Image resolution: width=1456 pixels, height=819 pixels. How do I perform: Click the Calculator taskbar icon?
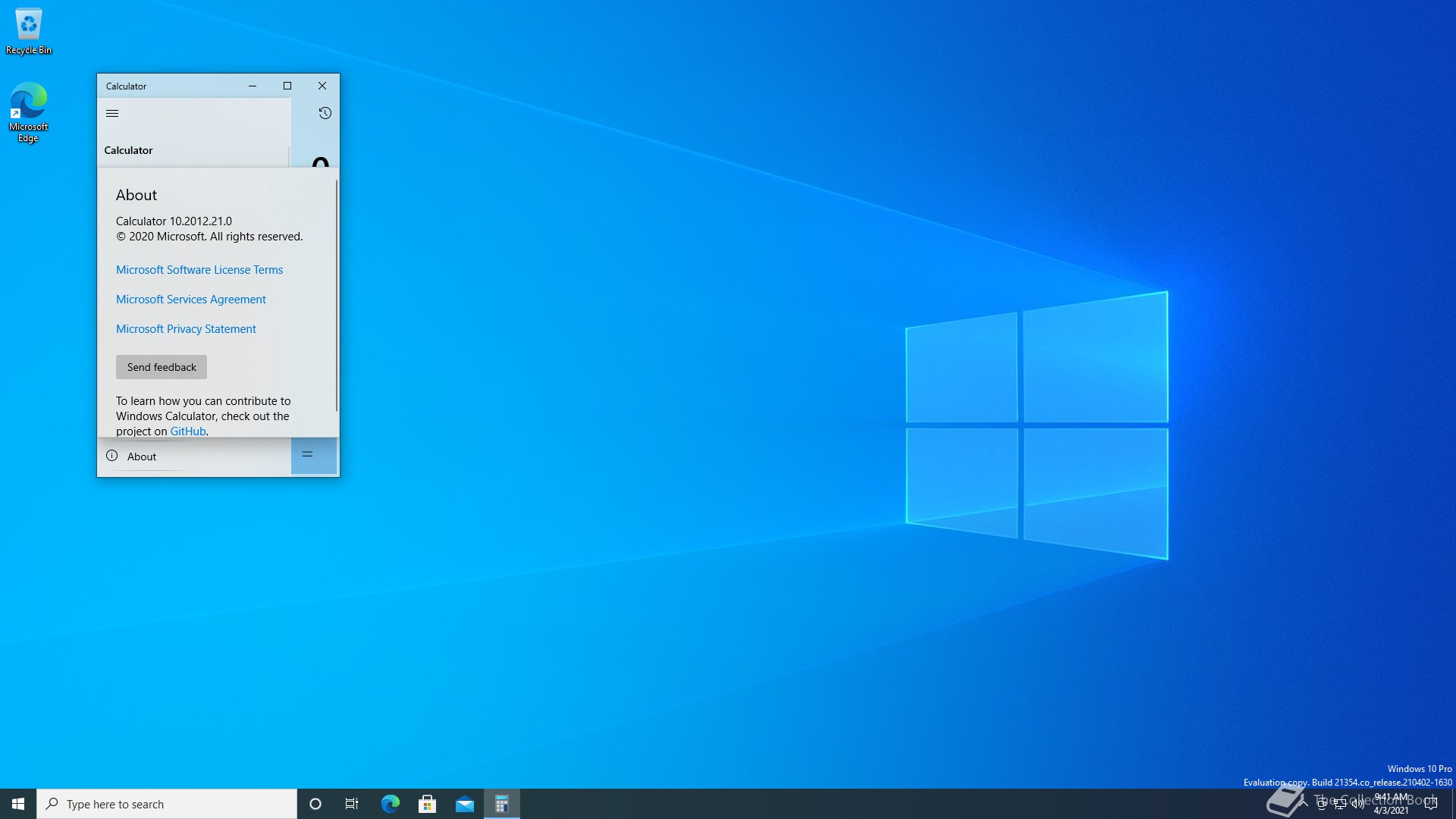[x=501, y=804]
